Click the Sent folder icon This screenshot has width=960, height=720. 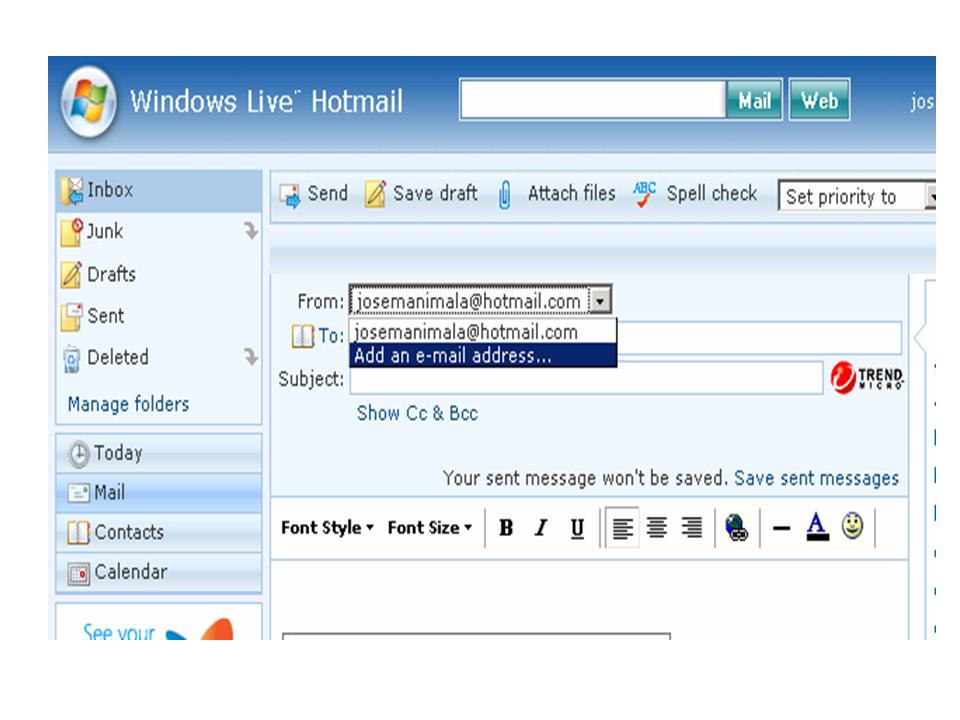[x=71, y=317]
